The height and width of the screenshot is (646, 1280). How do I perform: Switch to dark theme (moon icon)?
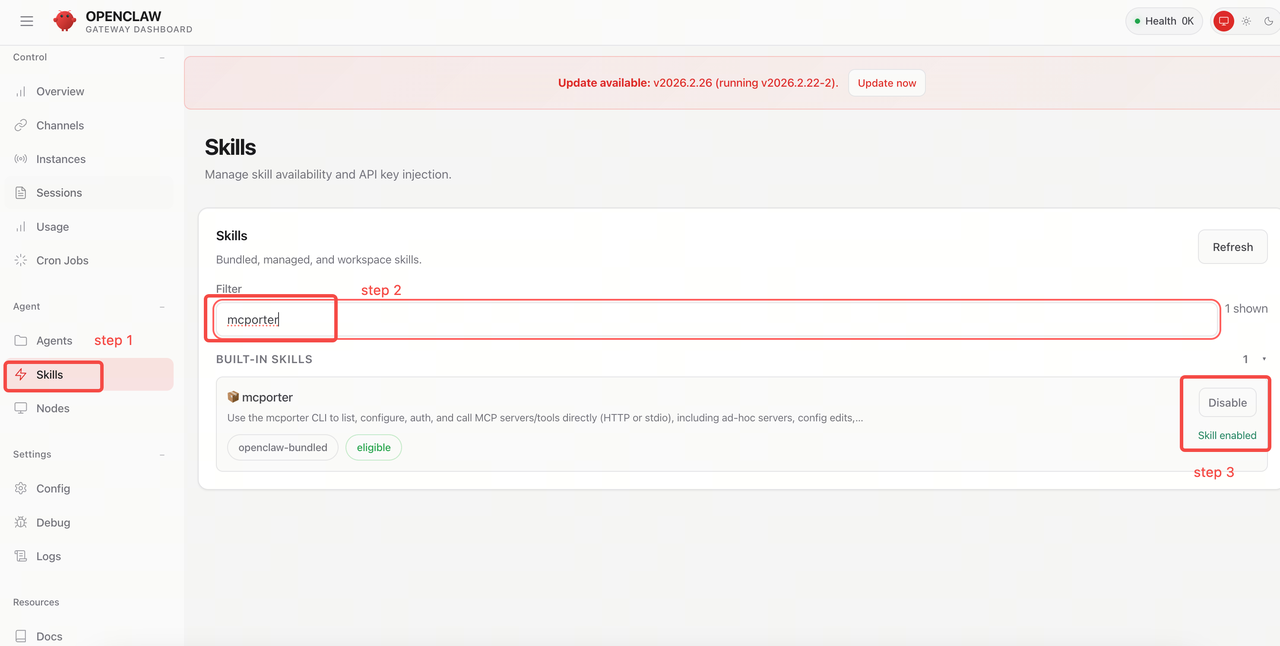pyautogui.click(x=1269, y=21)
